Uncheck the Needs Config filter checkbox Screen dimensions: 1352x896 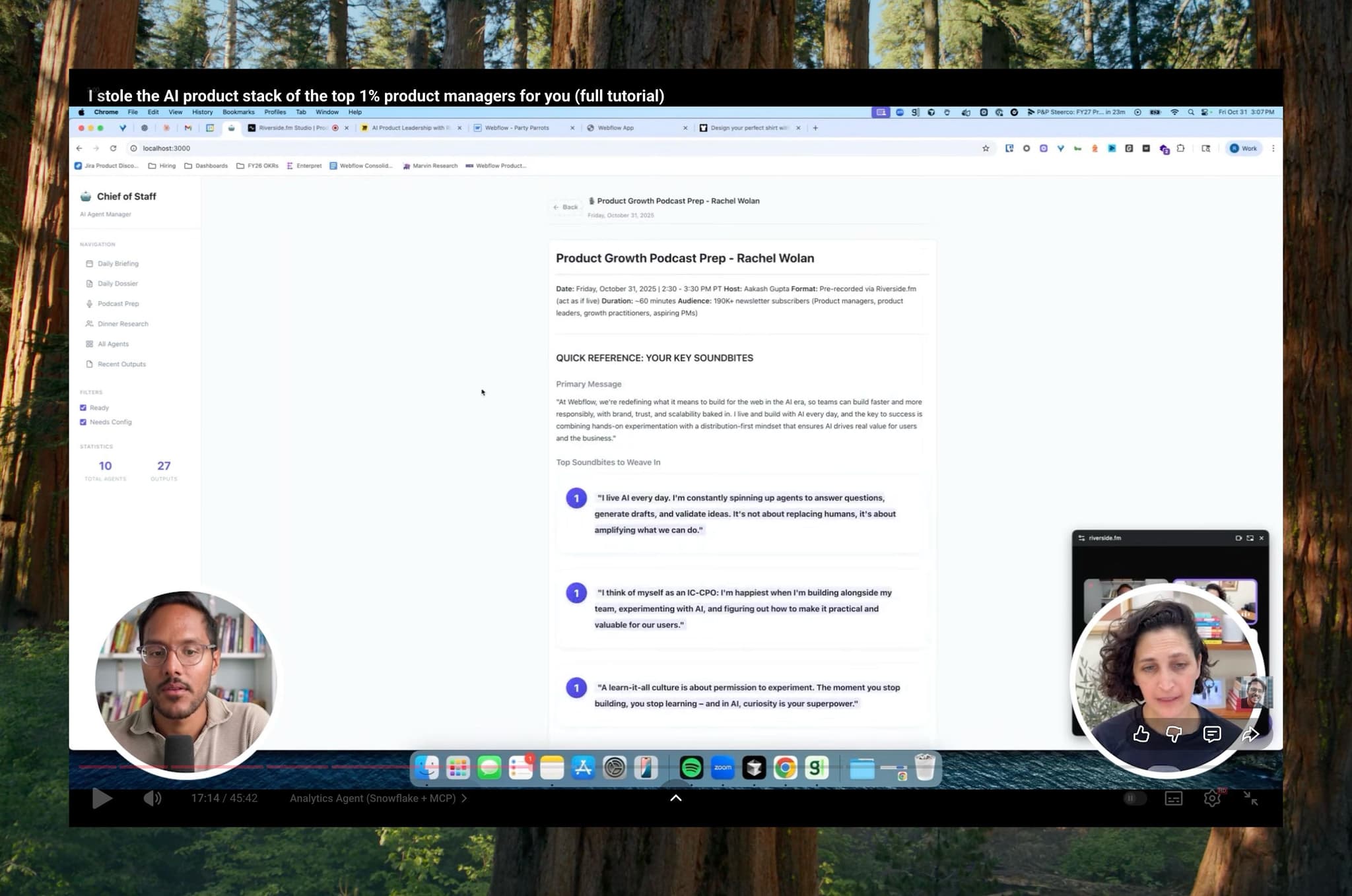click(x=83, y=422)
